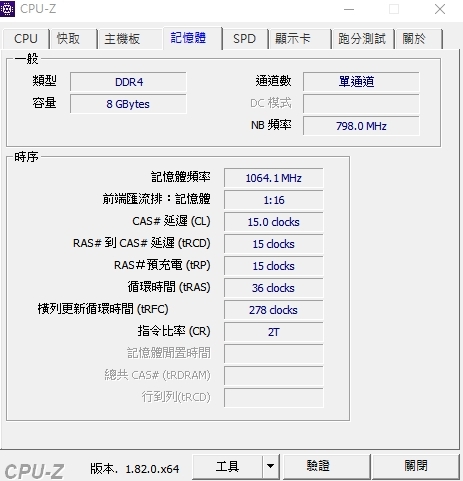Click the empty DC 模式 field
This screenshot has width=463, height=481.
click(x=361, y=104)
